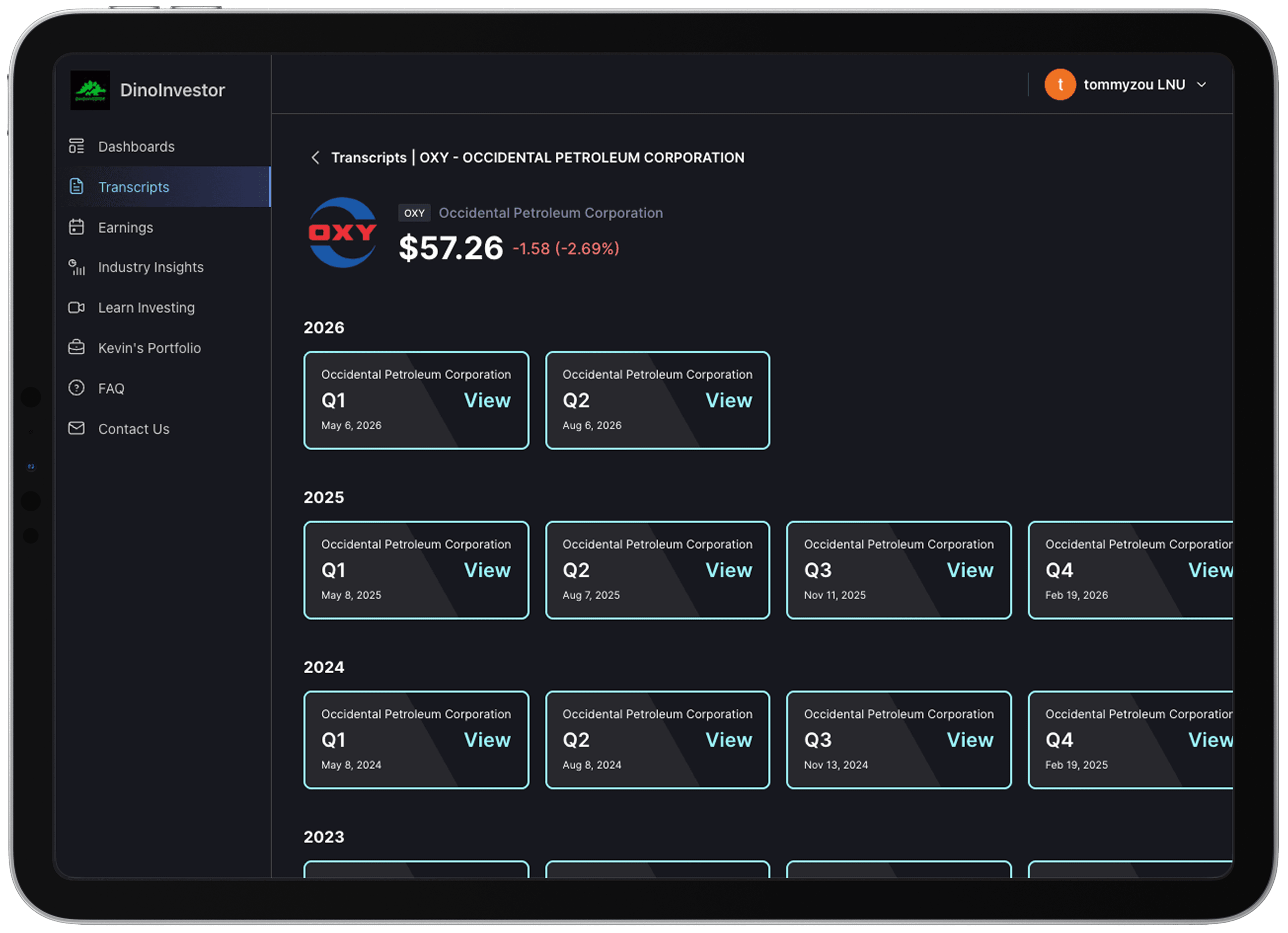The width and height of the screenshot is (1288, 933).
Task: Select Kevin's Portfolio in sidebar
Action: pos(150,348)
